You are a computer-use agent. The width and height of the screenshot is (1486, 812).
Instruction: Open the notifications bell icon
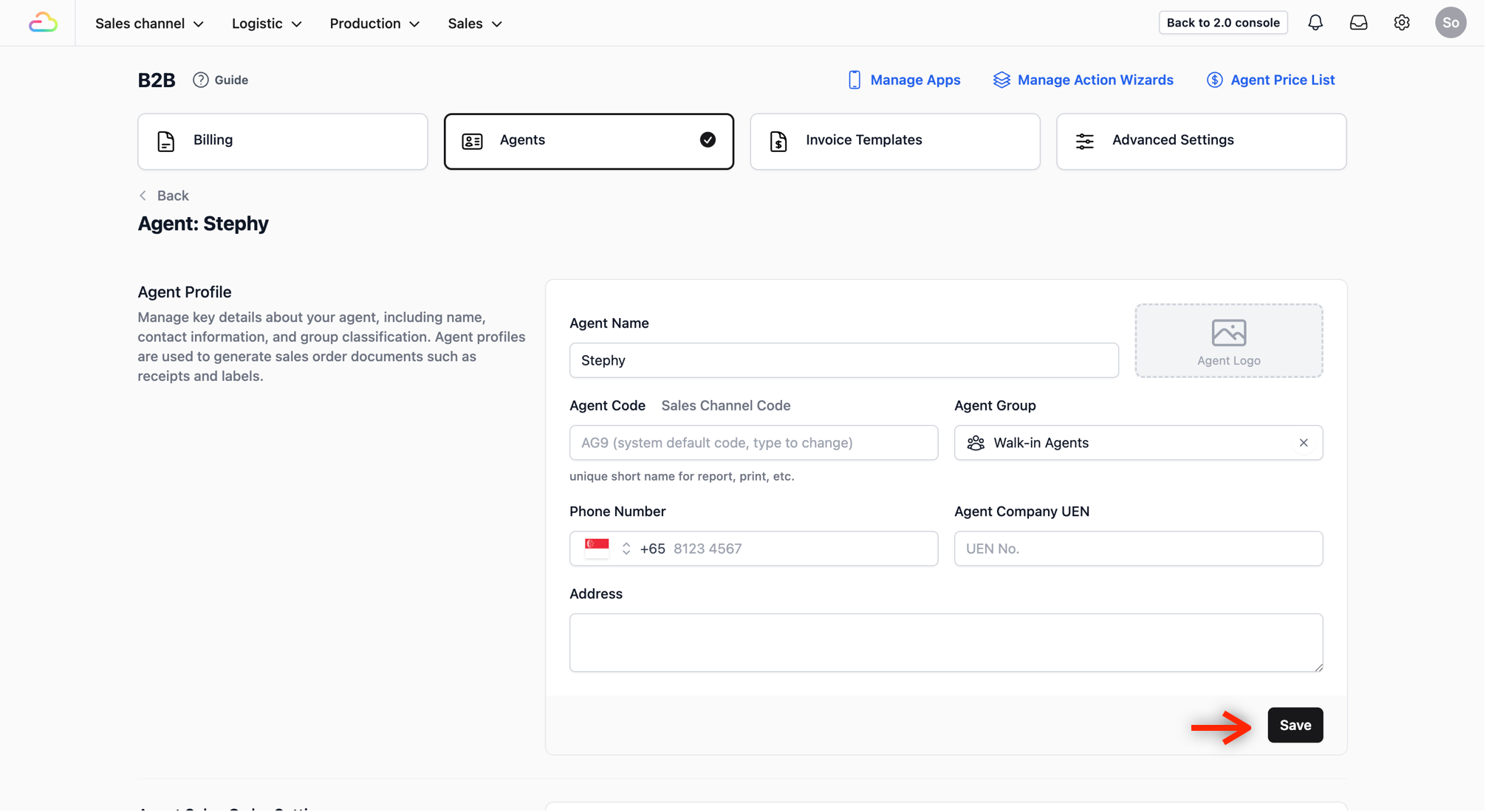(x=1315, y=23)
